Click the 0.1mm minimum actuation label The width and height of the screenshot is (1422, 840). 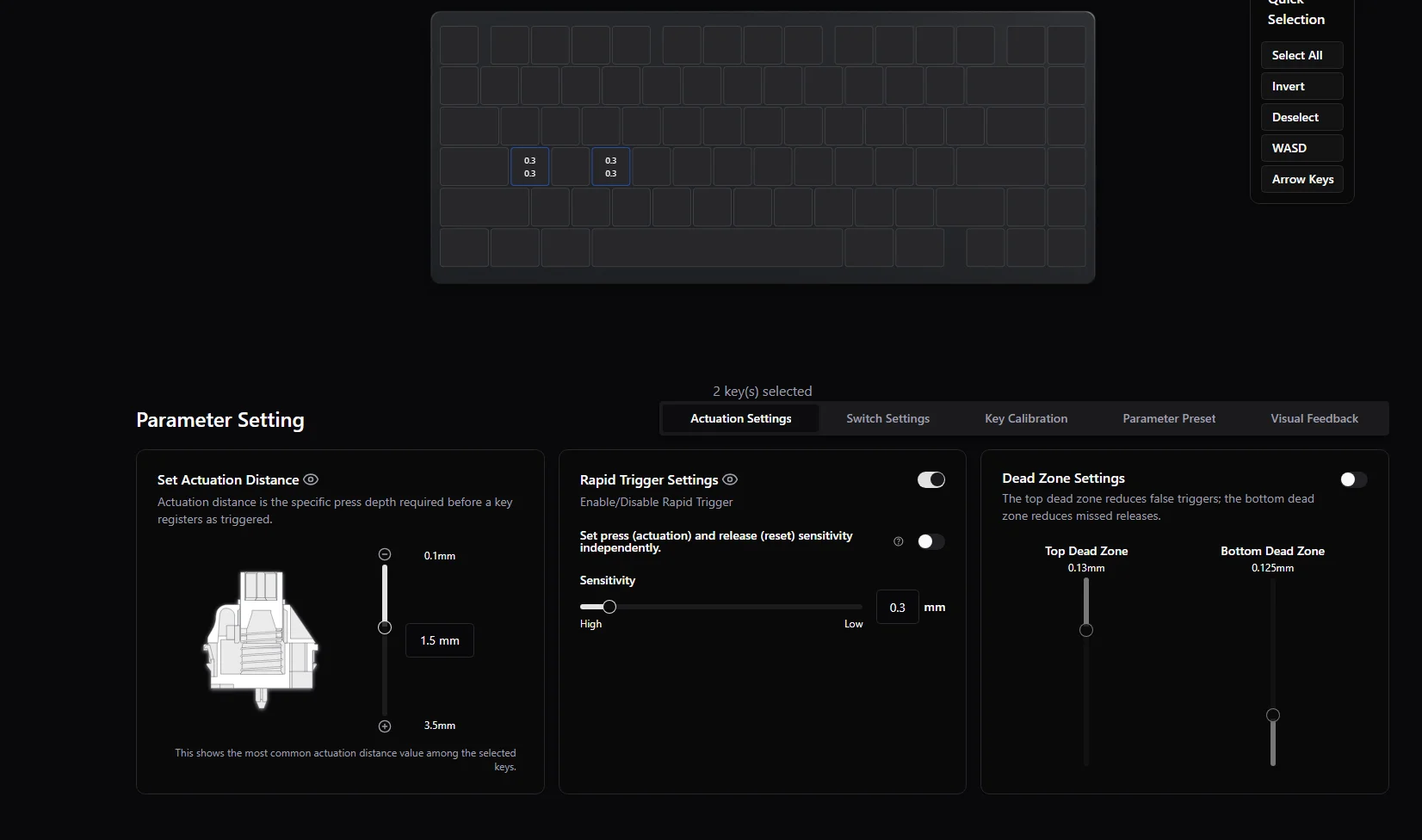point(440,556)
